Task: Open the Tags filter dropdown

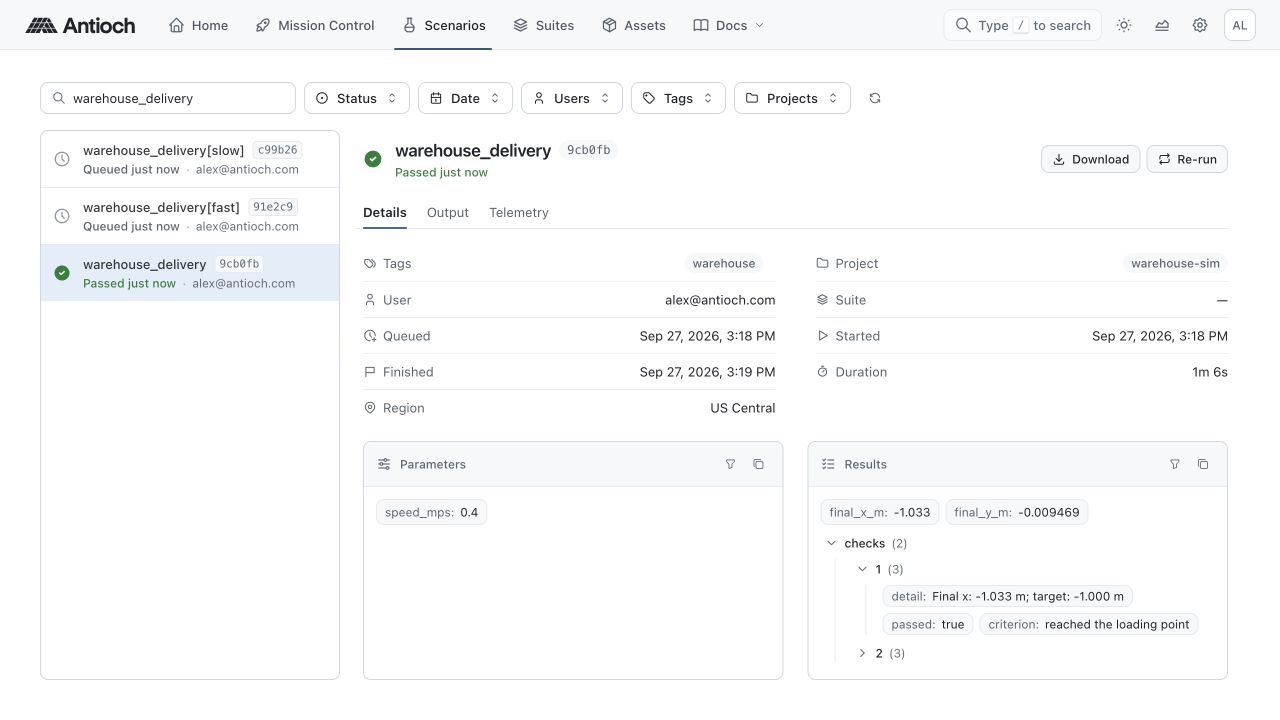Action: pyautogui.click(x=678, y=98)
